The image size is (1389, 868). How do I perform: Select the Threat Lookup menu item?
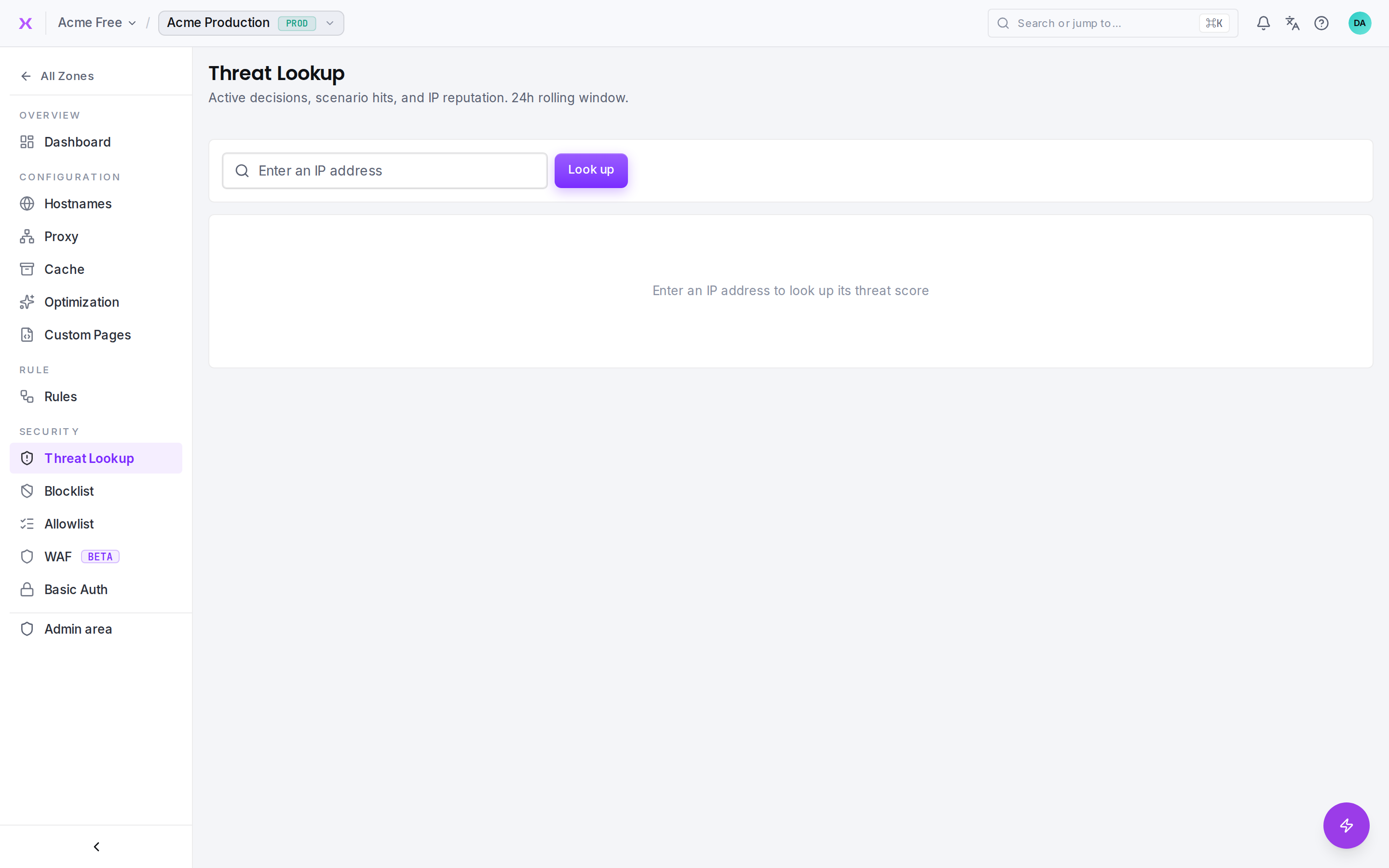point(96,458)
